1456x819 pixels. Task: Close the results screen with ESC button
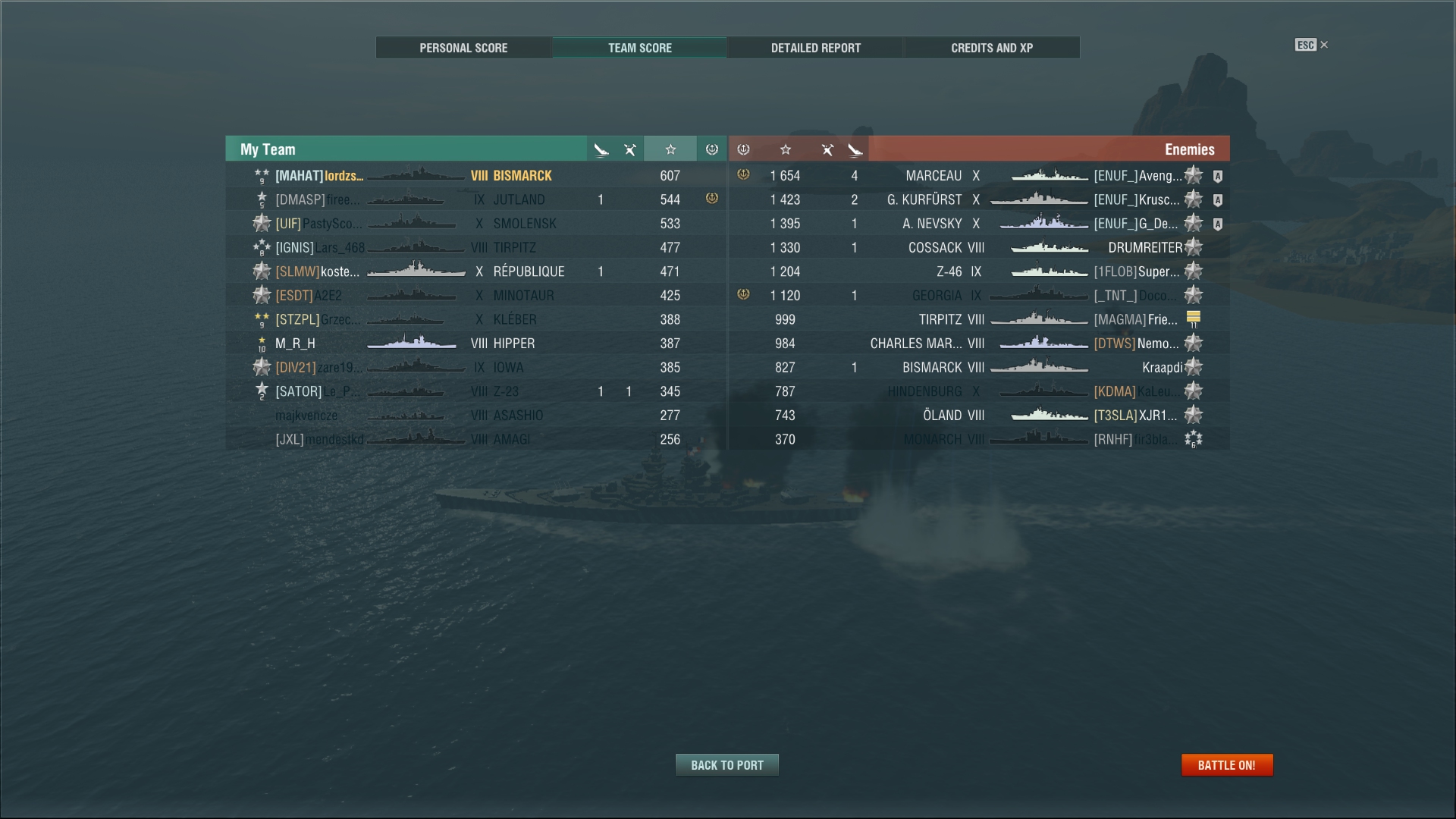[x=1311, y=45]
